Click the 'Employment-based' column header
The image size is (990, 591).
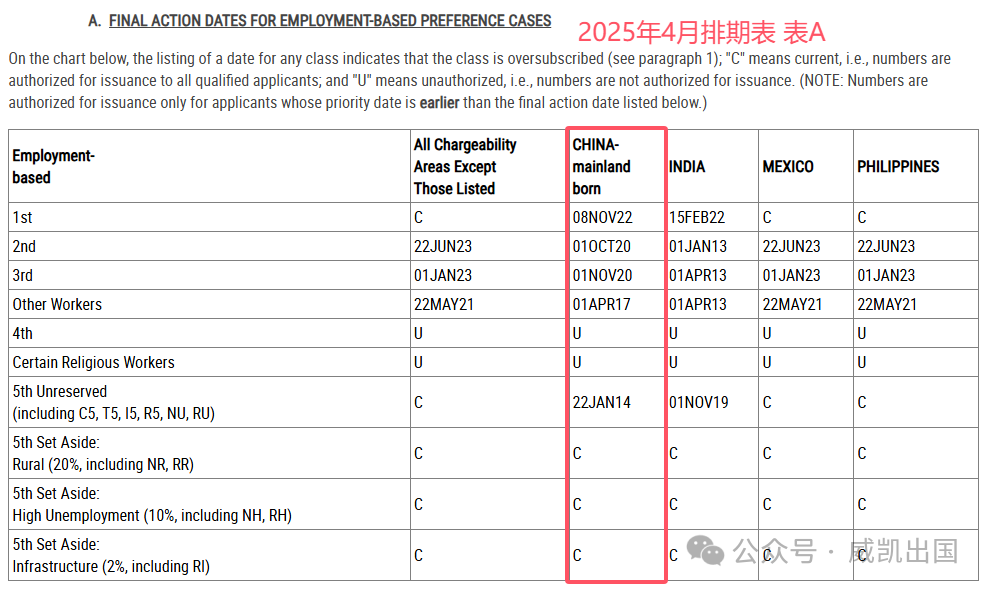(53, 167)
